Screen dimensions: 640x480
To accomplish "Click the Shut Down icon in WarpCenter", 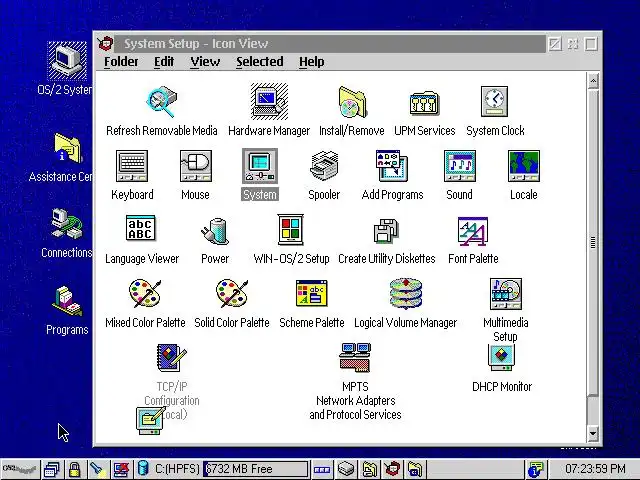I will coord(121,469).
